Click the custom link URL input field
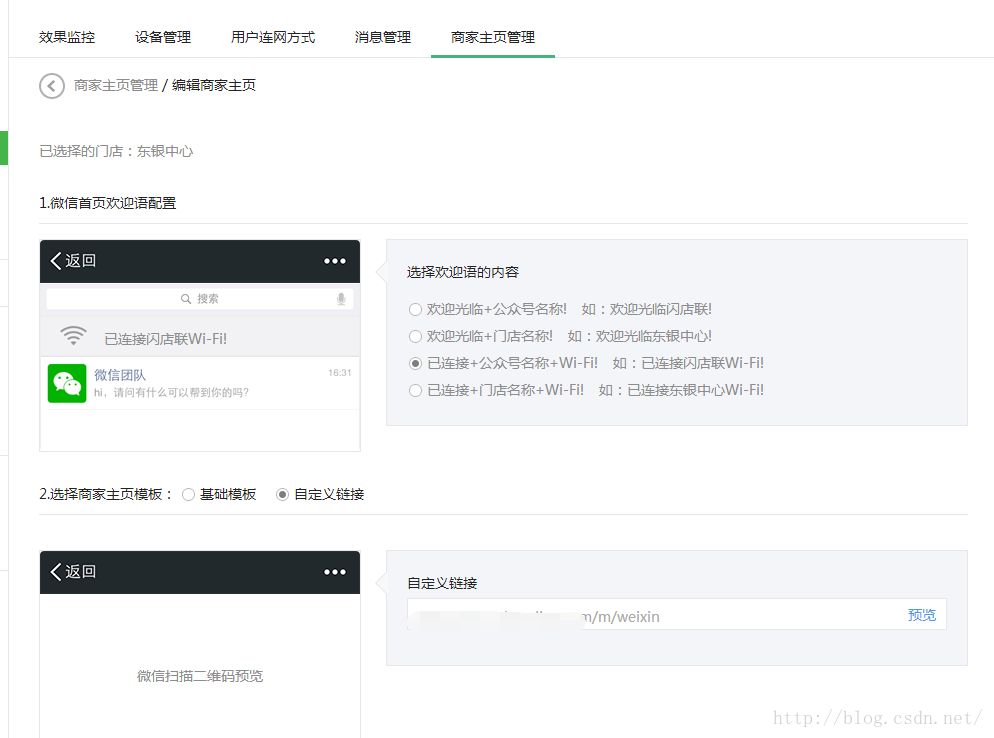This screenshot has width=994, height=738. click(x=676, y=614)
